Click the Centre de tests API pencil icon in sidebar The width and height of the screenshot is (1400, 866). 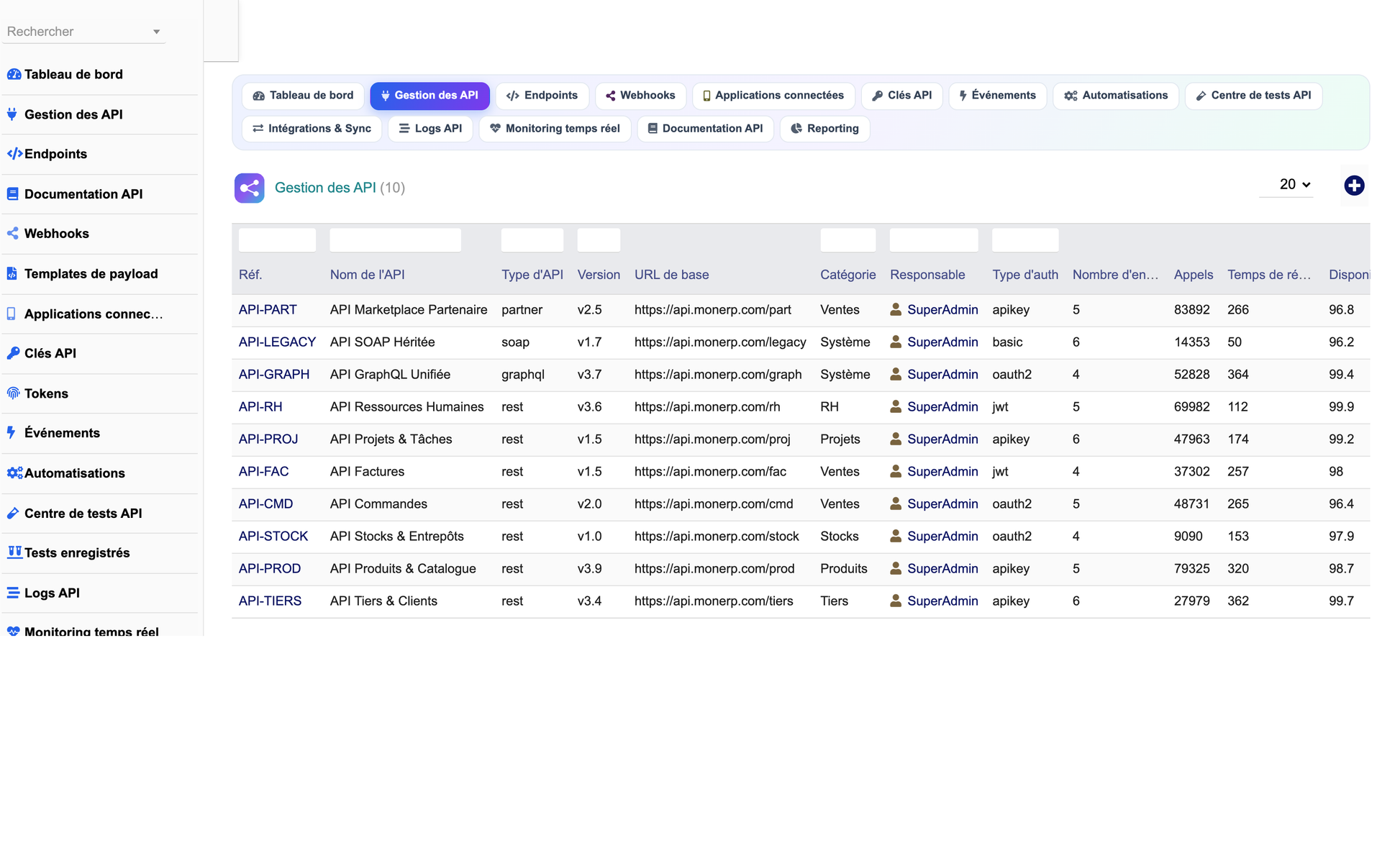tap(13, 514)
